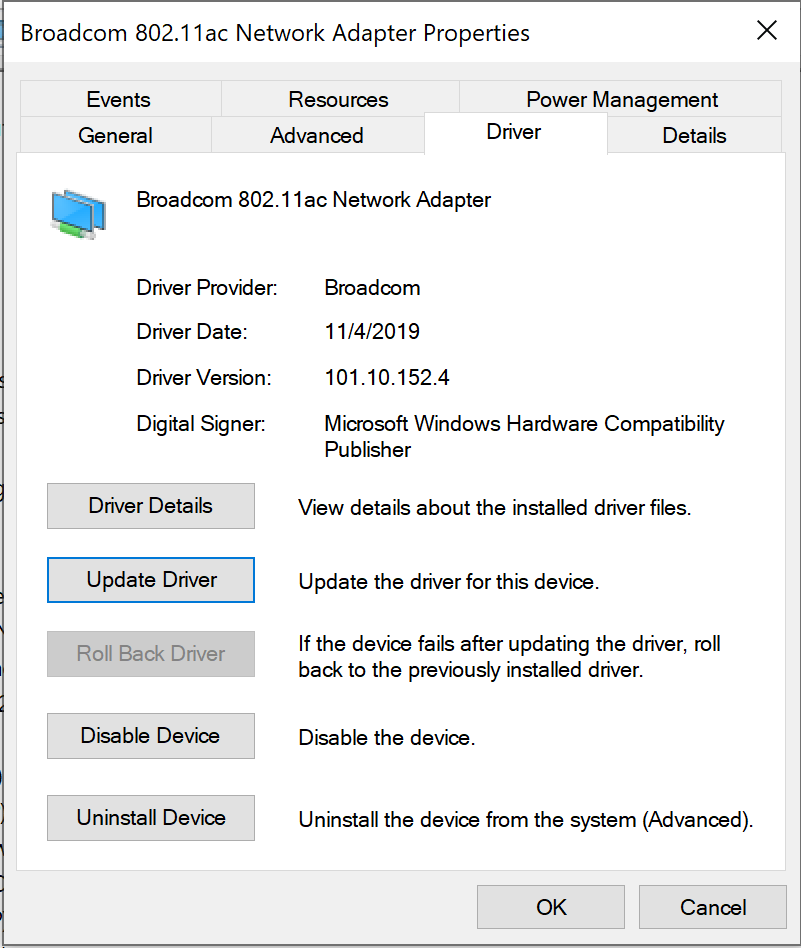
Task: Open the Resources tab
Action: point(338,100)
